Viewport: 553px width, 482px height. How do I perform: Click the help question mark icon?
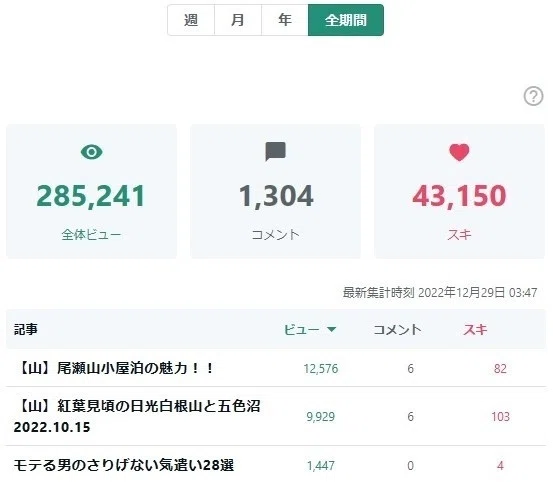click(533, 96)
